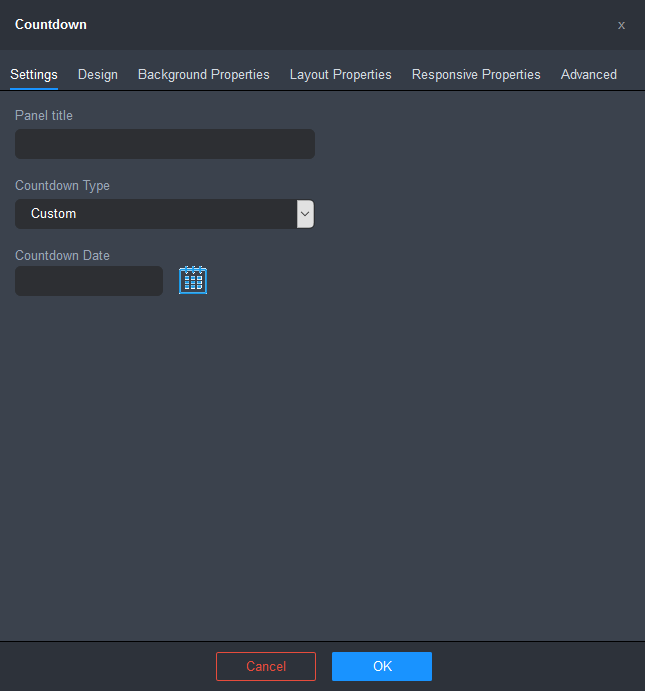Image resolution: width=645 pixels, height=691 pixels.
Task: Expand Countdown Type using the chevron arrow
Action: coord(305,214)
